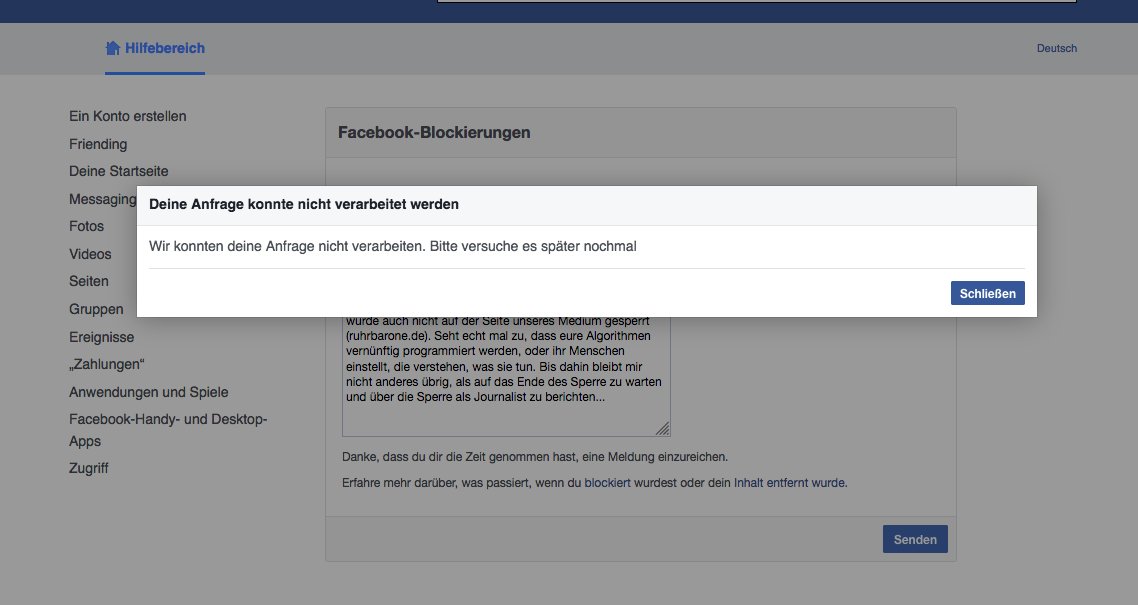Select Ein Konto erstellen in sidebar
This screenshot has height=605, width=1138.
(x=127, y=116)
